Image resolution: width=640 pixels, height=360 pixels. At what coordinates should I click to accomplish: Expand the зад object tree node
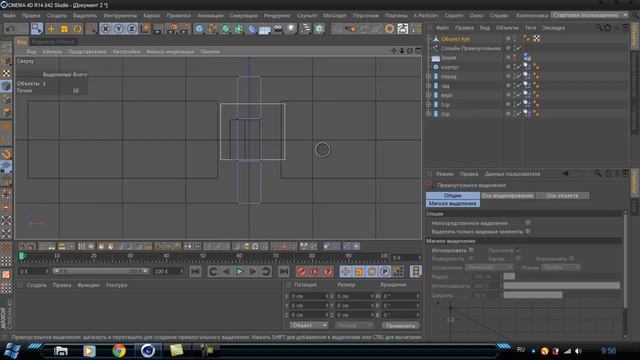pos(429,86)
